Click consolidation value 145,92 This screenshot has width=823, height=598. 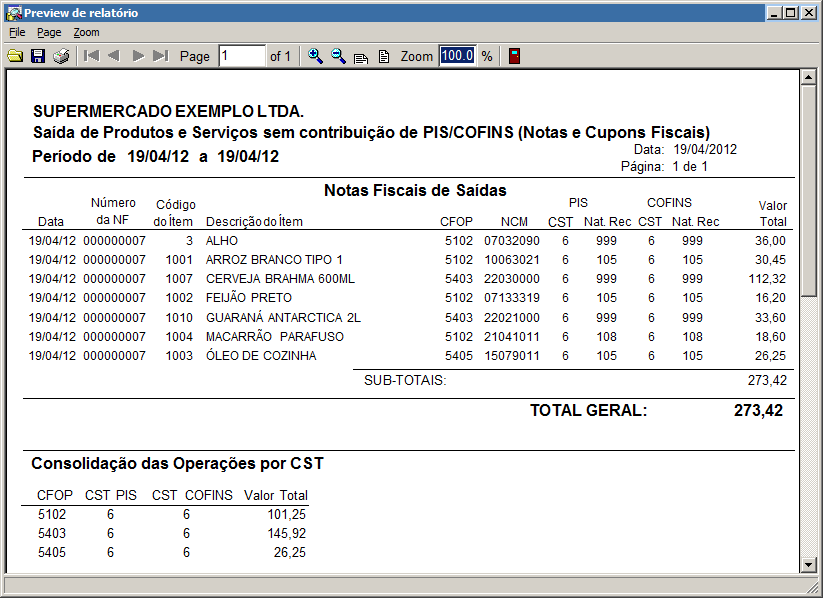click(x=287, y=533)
